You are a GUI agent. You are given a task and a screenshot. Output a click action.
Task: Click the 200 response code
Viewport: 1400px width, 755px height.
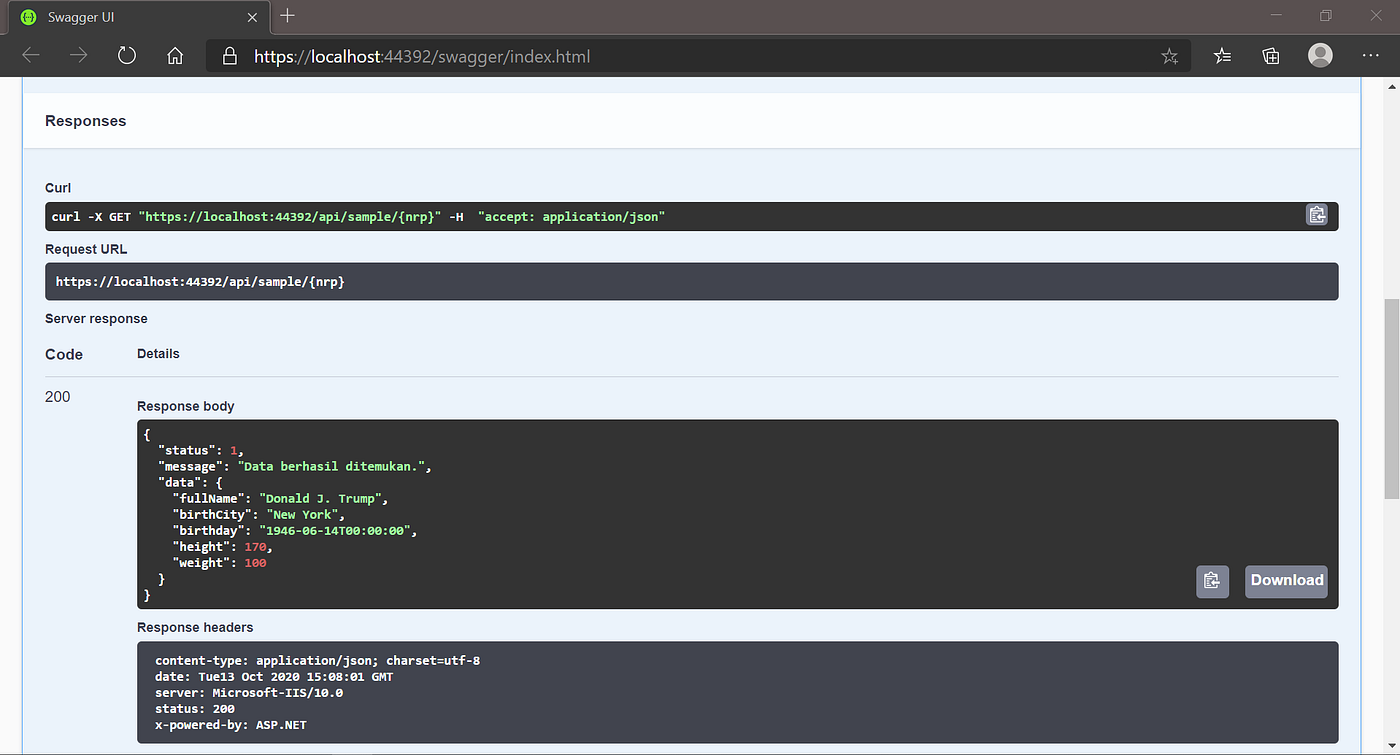pos(57,396)
